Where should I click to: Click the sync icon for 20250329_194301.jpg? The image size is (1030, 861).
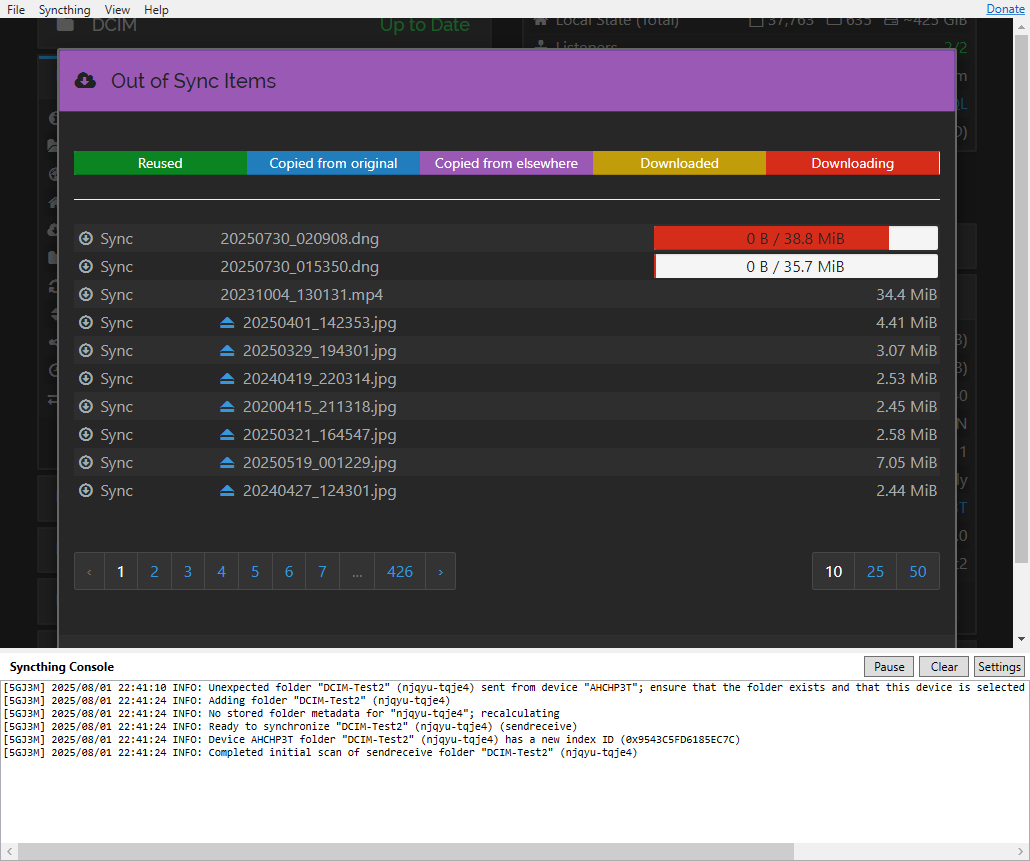tap(86, 351)
